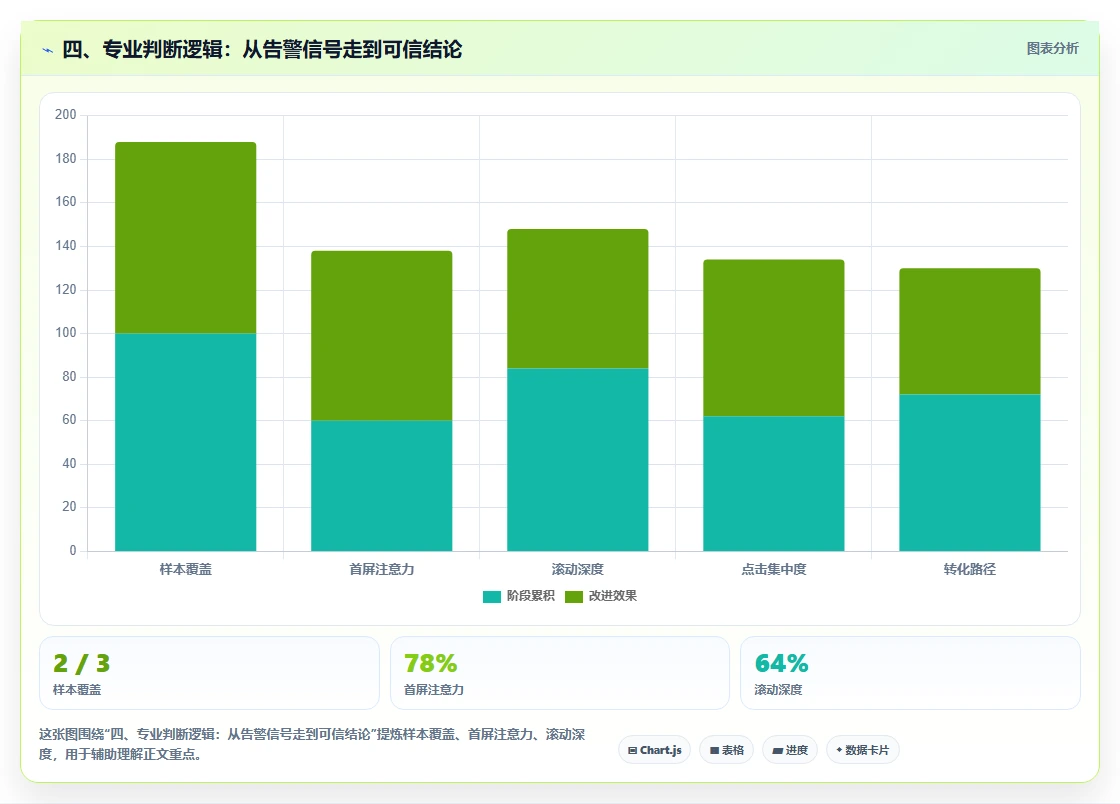1120x804 pixels.
Task: Click the 滚动深度 x-axis label
Action: coord(578,569)
